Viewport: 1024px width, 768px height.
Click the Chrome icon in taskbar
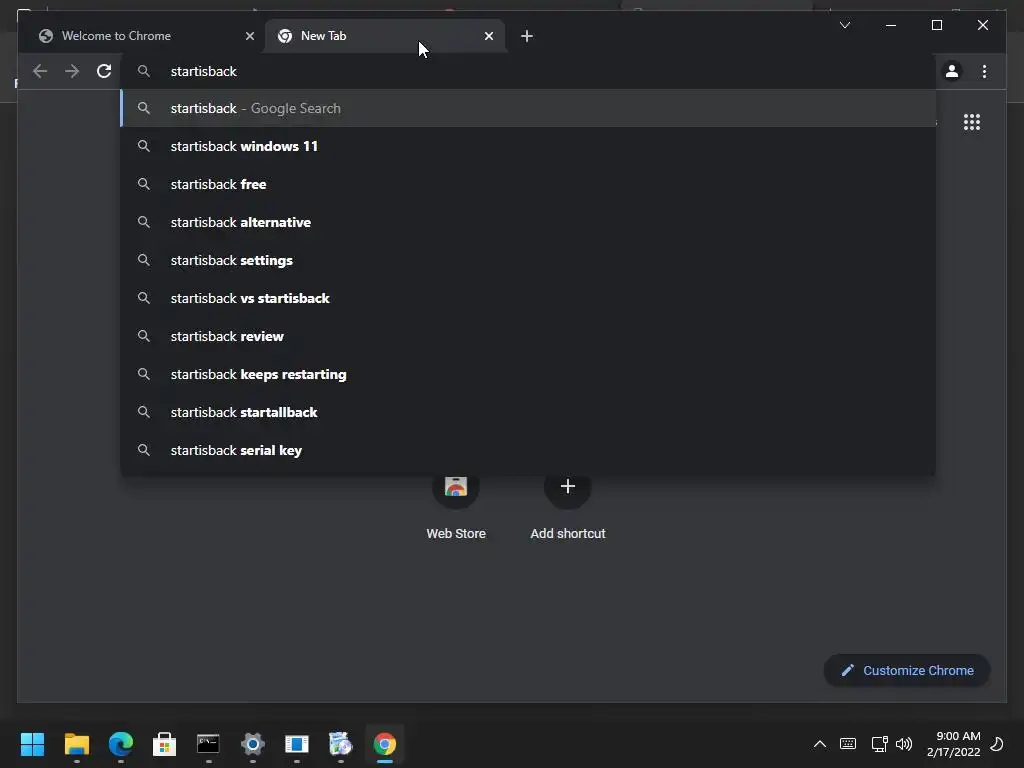tap(385, 744)
